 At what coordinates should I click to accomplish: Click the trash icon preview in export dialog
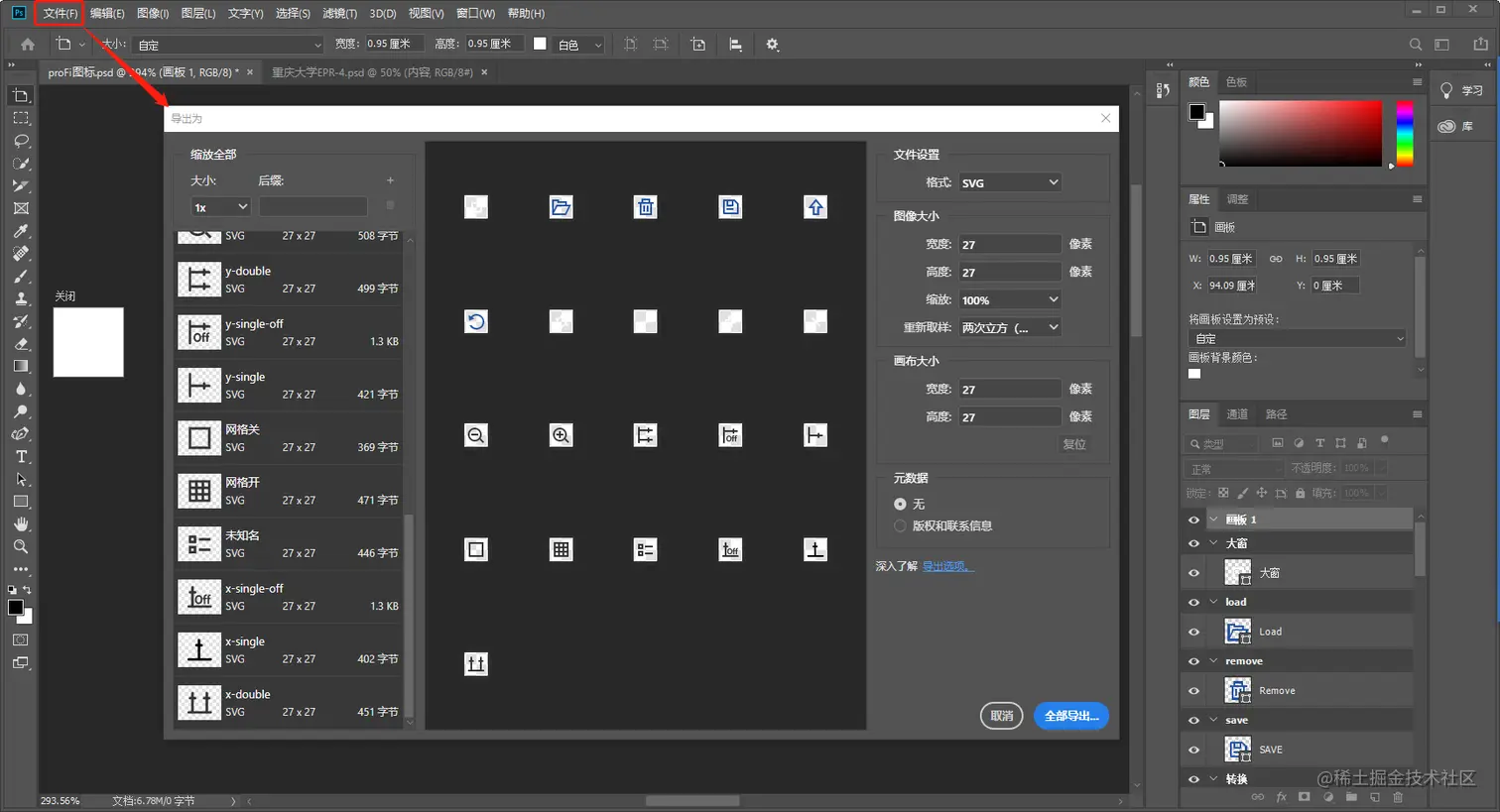pos(646,207)
